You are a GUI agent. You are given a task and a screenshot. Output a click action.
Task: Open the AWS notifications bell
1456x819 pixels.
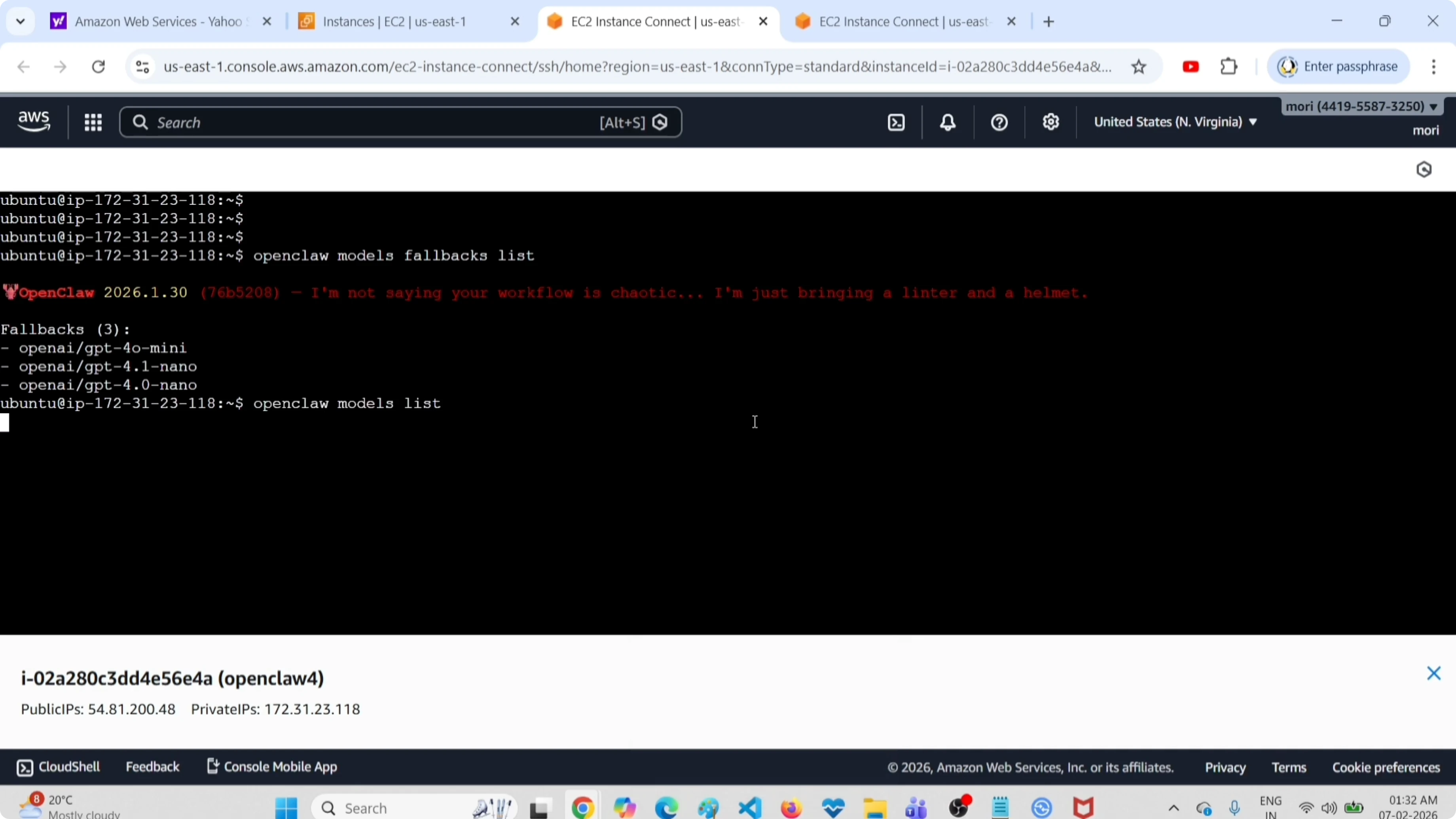tap(948, 123)
